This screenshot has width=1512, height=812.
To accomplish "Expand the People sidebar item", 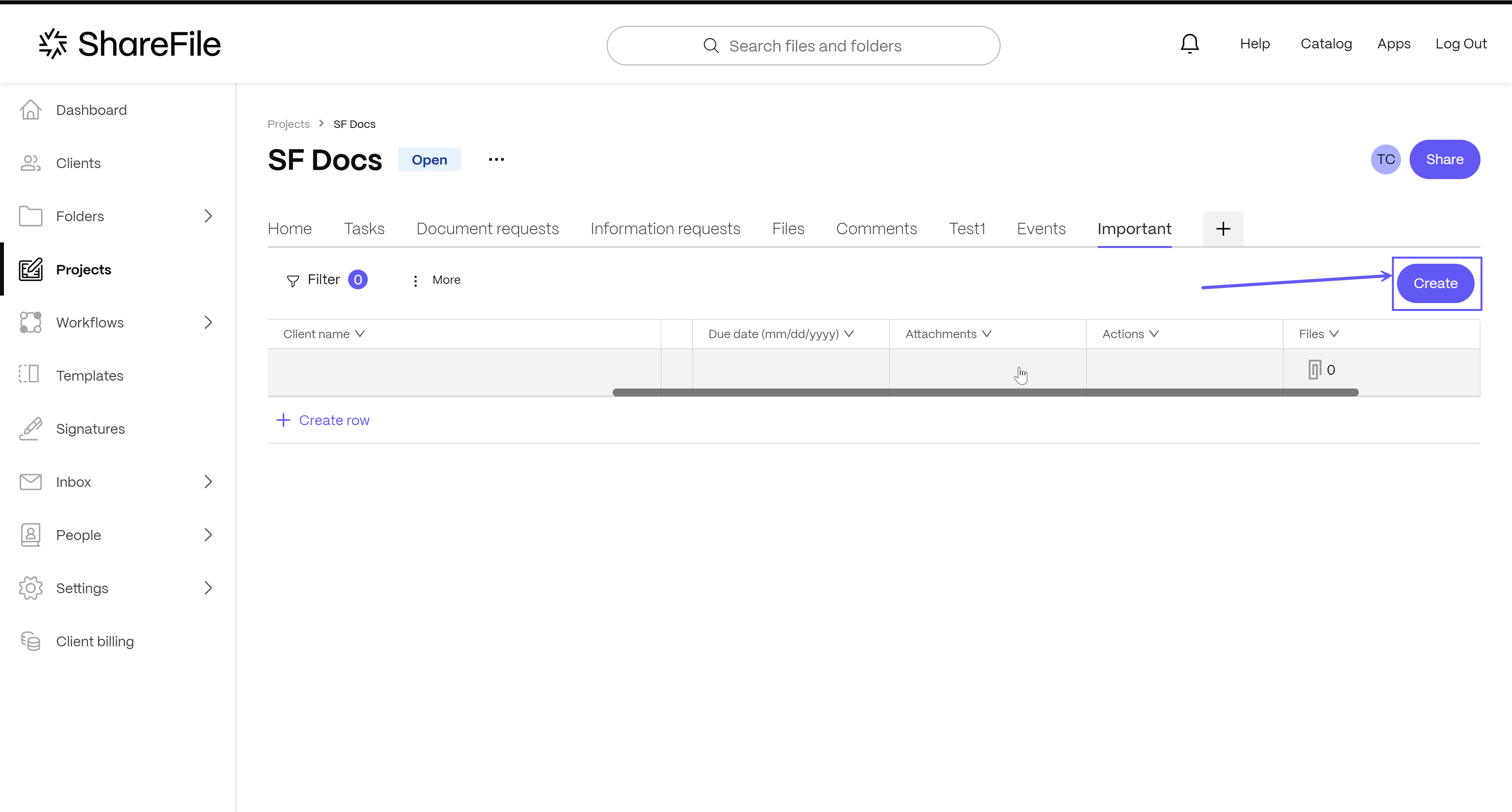I will coord(208,534).
